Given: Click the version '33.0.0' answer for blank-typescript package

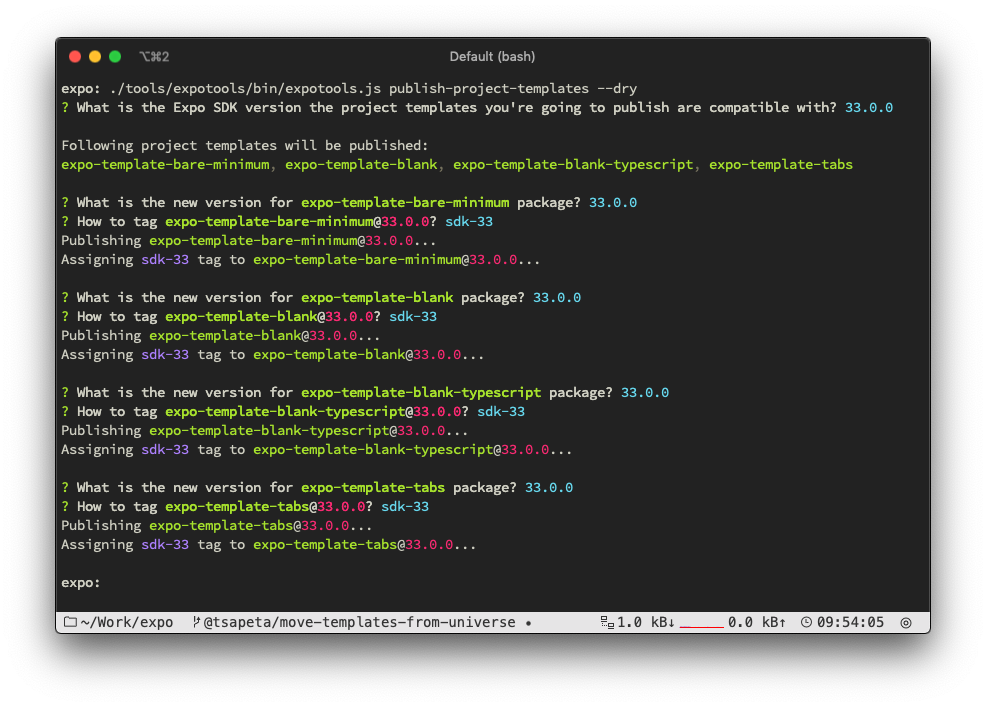Looking at the screenshot, I should (645, 392).
